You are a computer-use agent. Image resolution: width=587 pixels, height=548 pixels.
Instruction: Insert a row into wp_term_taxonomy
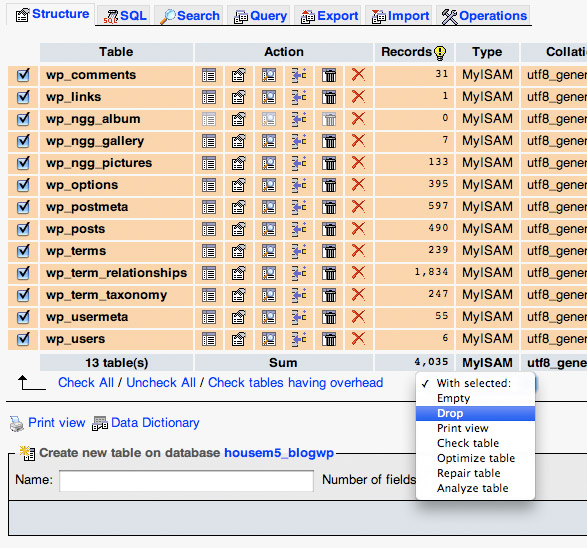[299, 295]
